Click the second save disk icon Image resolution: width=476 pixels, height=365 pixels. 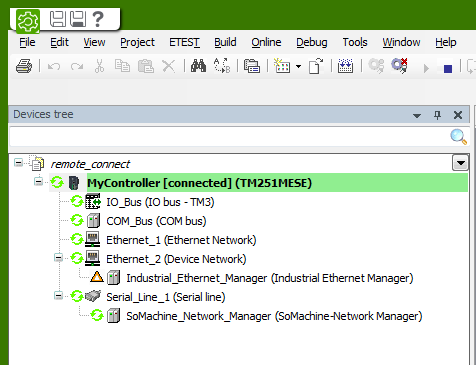click(78, 19)
